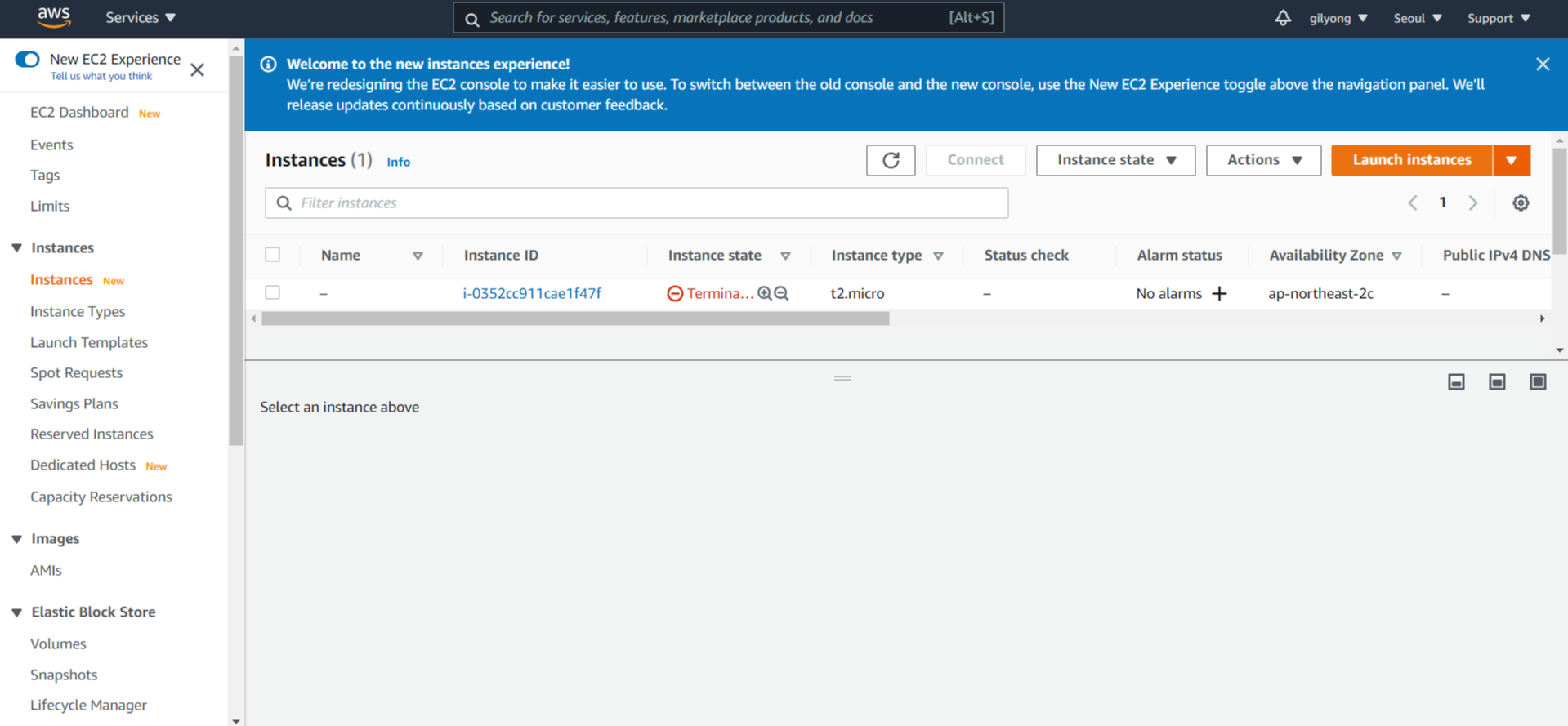The width and height of the screenshot is (1568, 726).
Task: Open the AWS home logo
Action: pyautogui.click(x=54, y=17)
